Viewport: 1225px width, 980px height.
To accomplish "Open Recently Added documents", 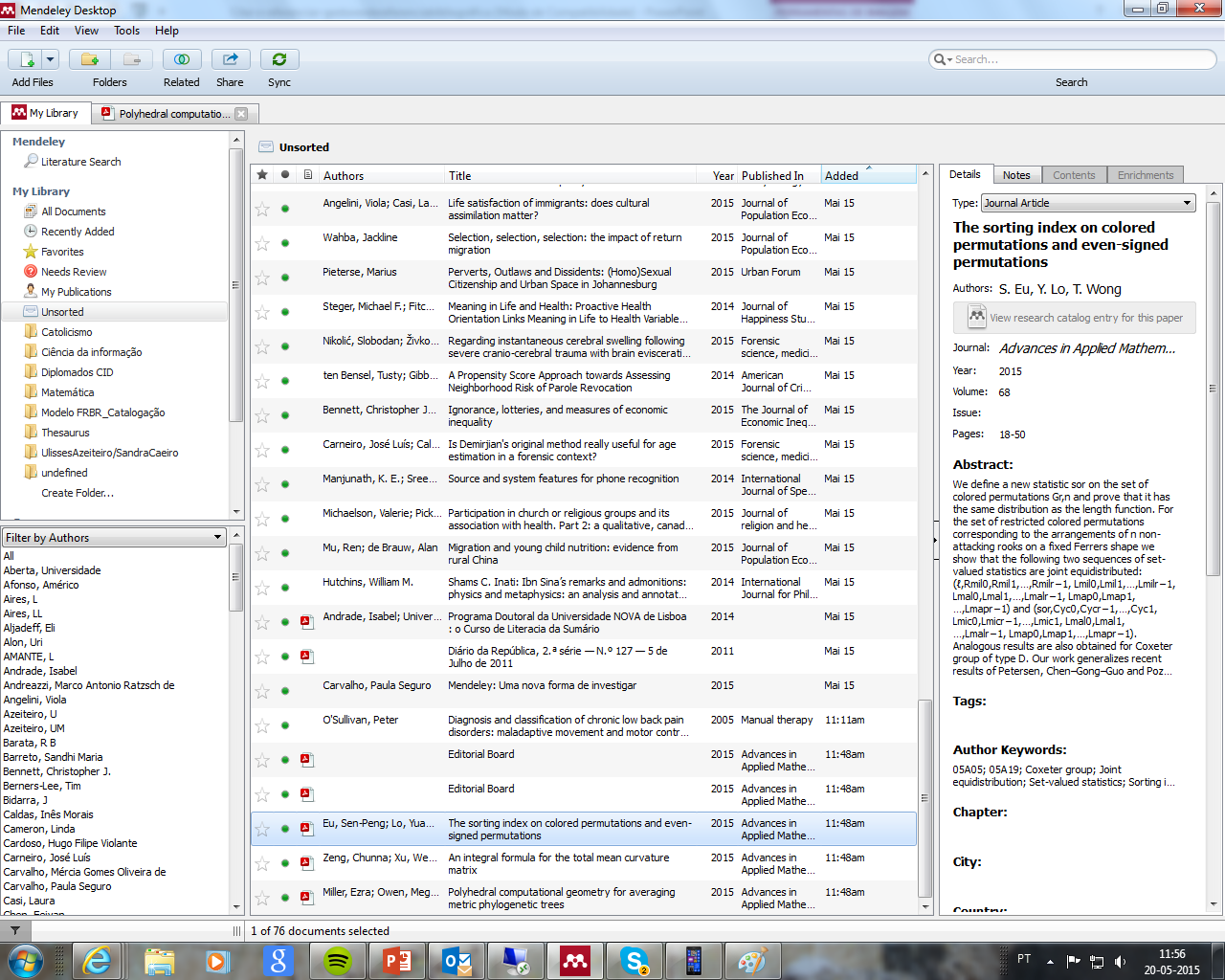I will (x=78, y=232).
